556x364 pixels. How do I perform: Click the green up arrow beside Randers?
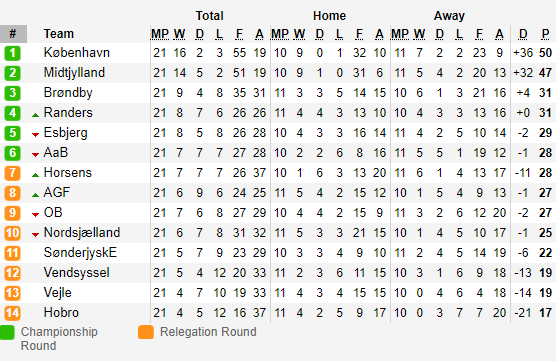(x=35, y=115)
